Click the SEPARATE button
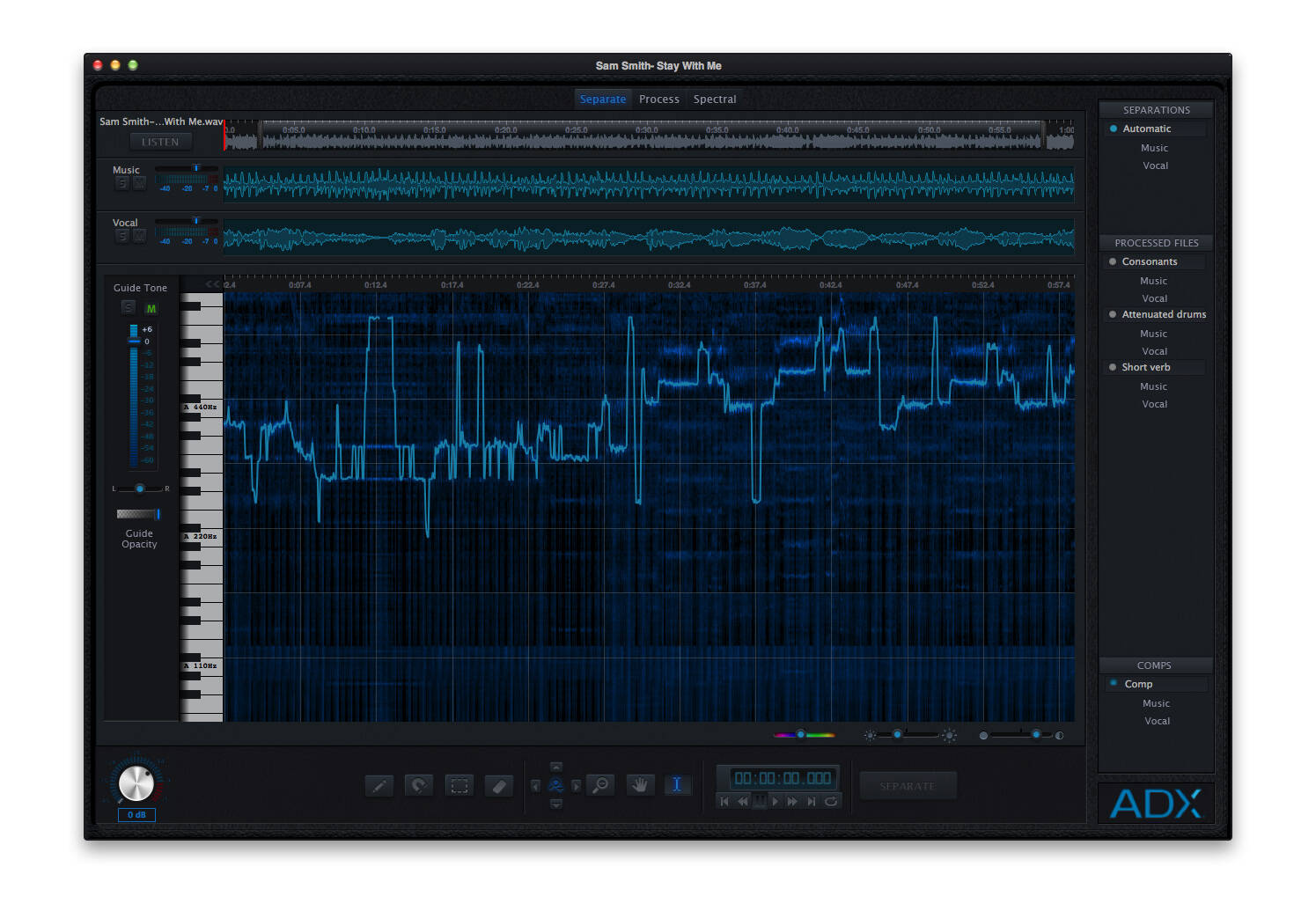The width and height of the screenshot is (1316, 911). pos(908,786)
